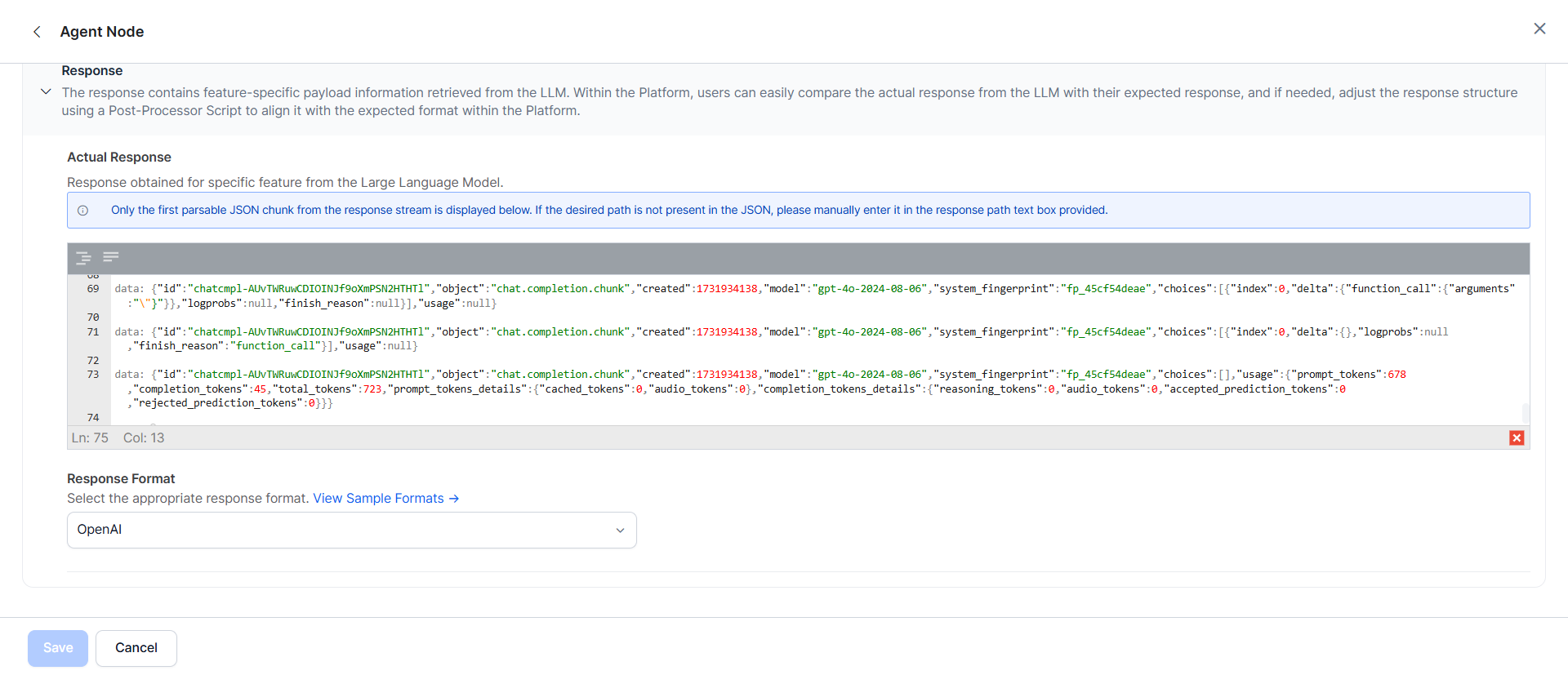Open the View Sample Formats link
This screenshot has width=1568, height=675.
coord(385,499)
